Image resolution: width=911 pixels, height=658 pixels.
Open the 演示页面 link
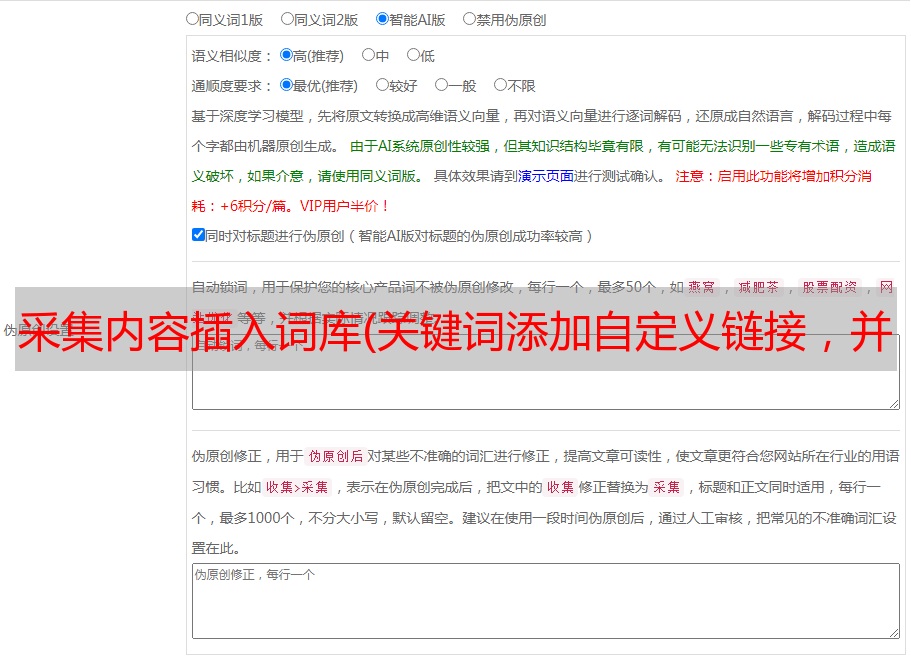coord(545,176)
